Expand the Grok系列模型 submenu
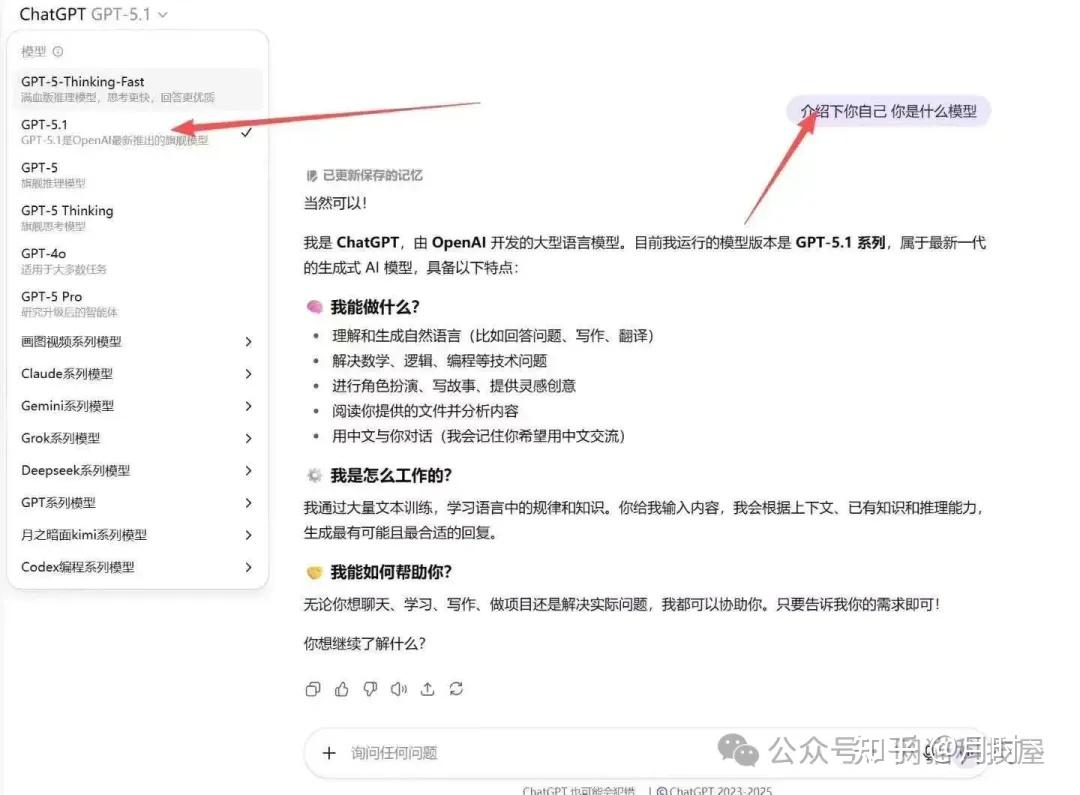Image resolution: width=1080 pixels, height=795 pixels. click(x=137, y=438)
